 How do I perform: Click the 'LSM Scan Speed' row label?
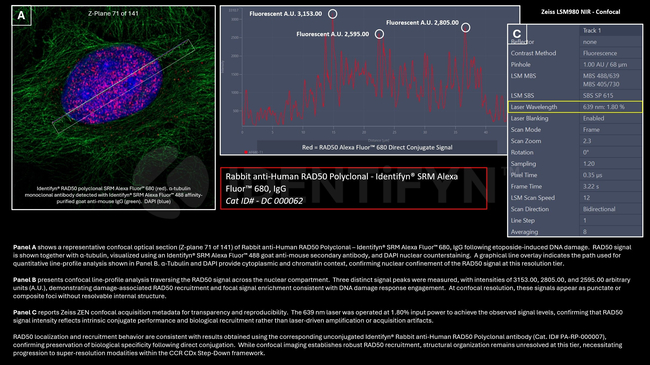[x=533, y=198]
